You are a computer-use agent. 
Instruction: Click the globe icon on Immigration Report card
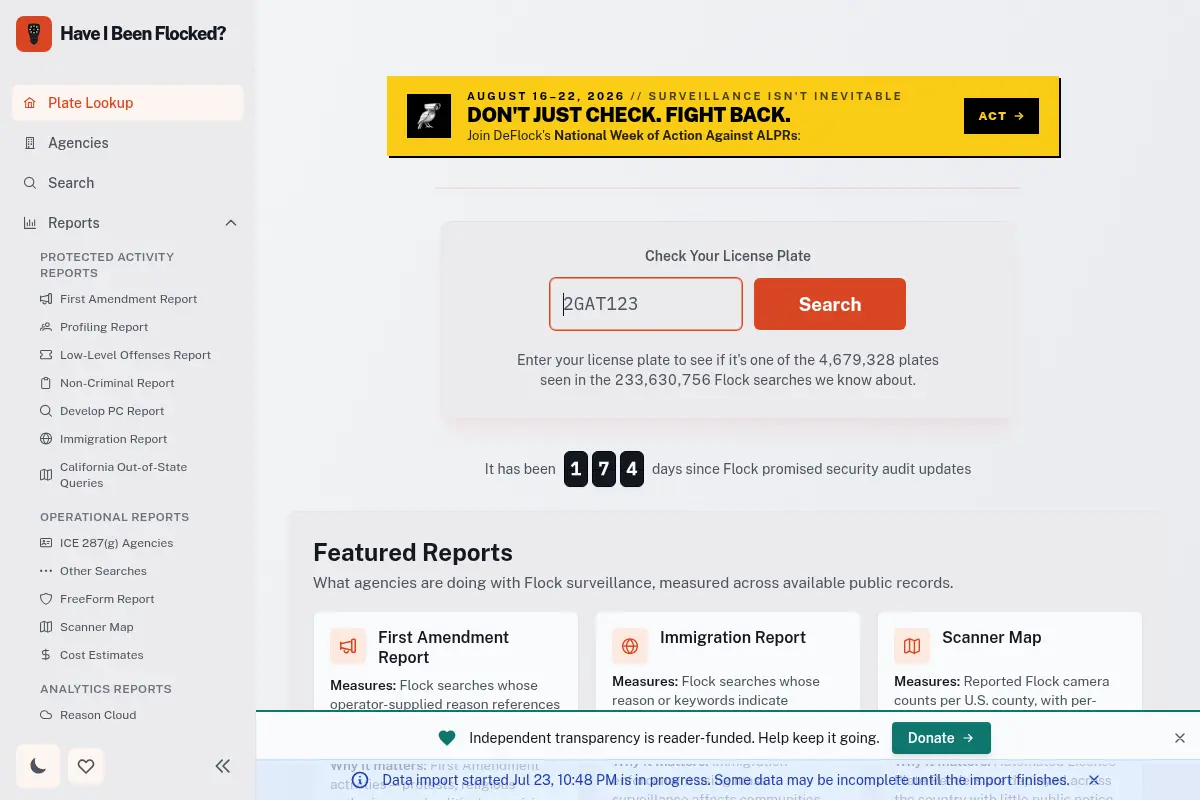coord(630,646)
